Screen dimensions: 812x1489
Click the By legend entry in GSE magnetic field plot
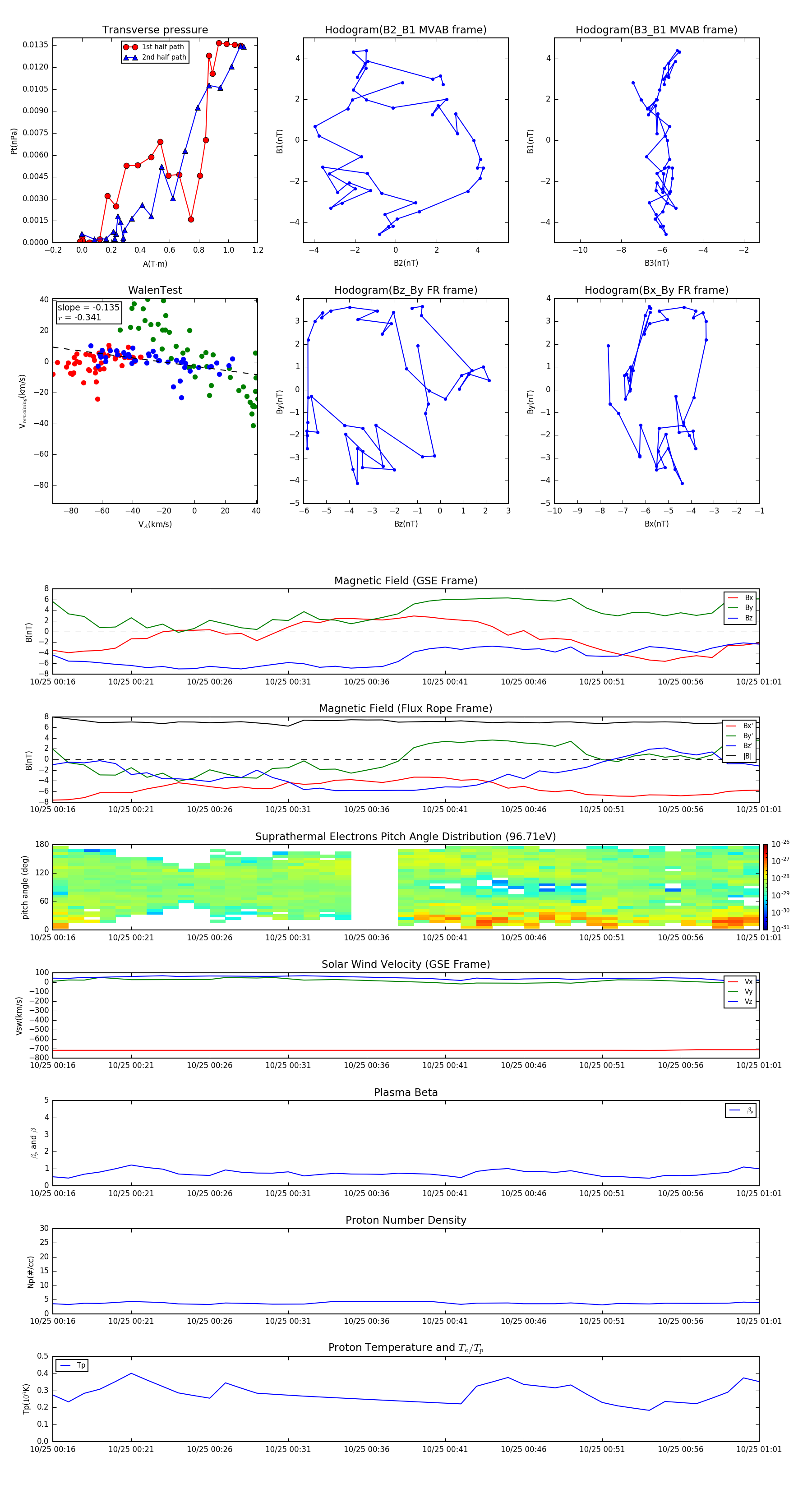[740, 607]
